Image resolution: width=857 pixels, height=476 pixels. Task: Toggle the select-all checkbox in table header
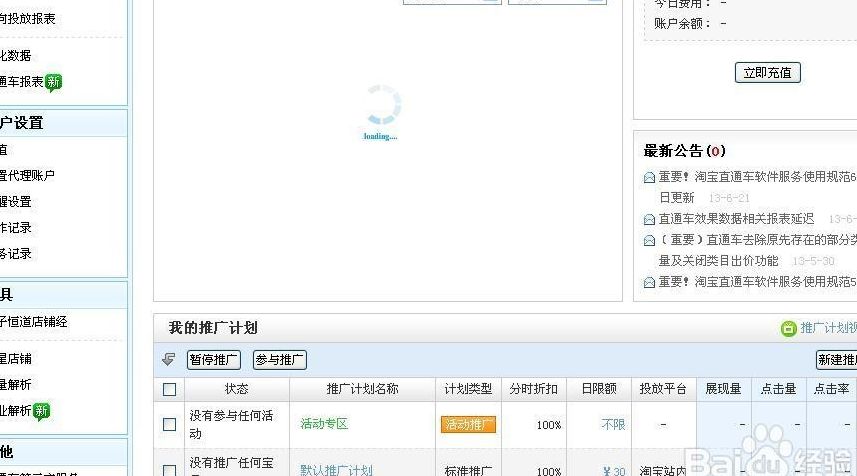pos(169,389)
